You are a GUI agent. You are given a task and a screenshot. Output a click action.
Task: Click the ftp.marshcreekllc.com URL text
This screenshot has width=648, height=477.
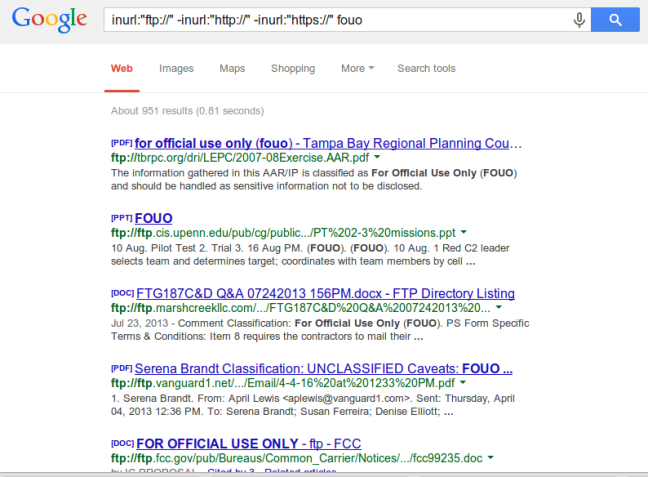click(x=300, y=308)
